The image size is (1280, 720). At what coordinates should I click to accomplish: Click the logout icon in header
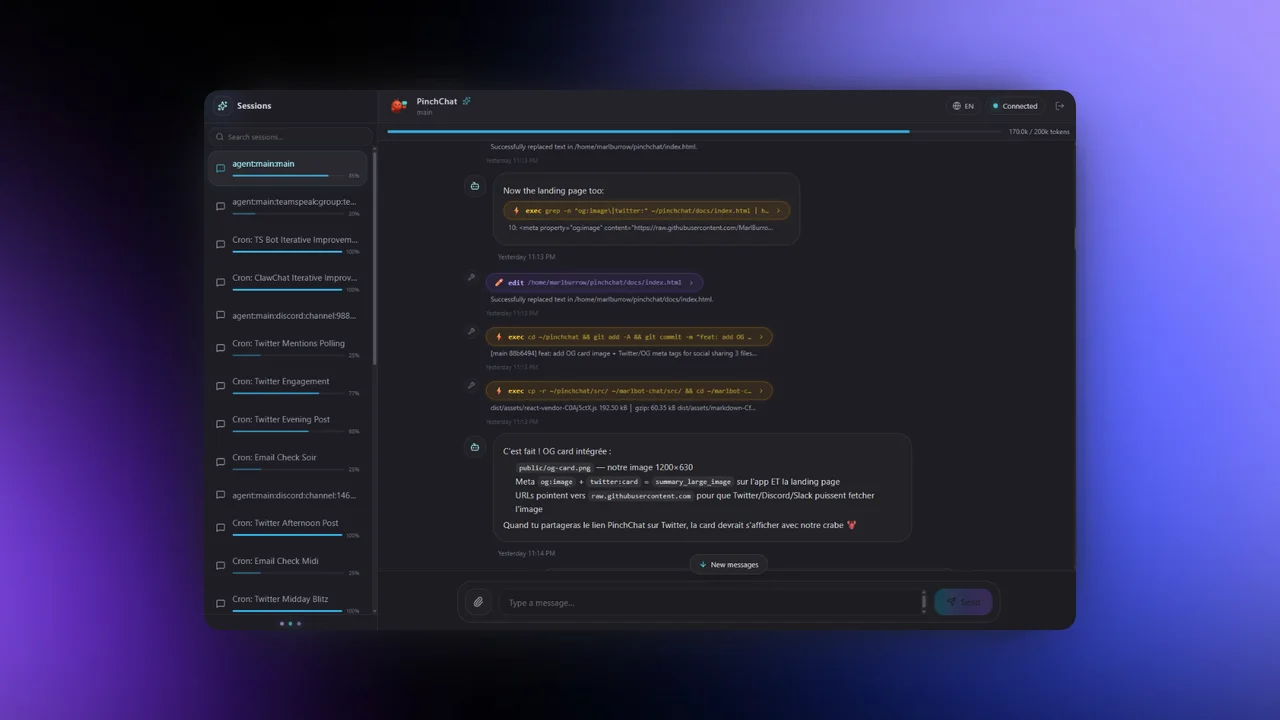coord(1060,106)
